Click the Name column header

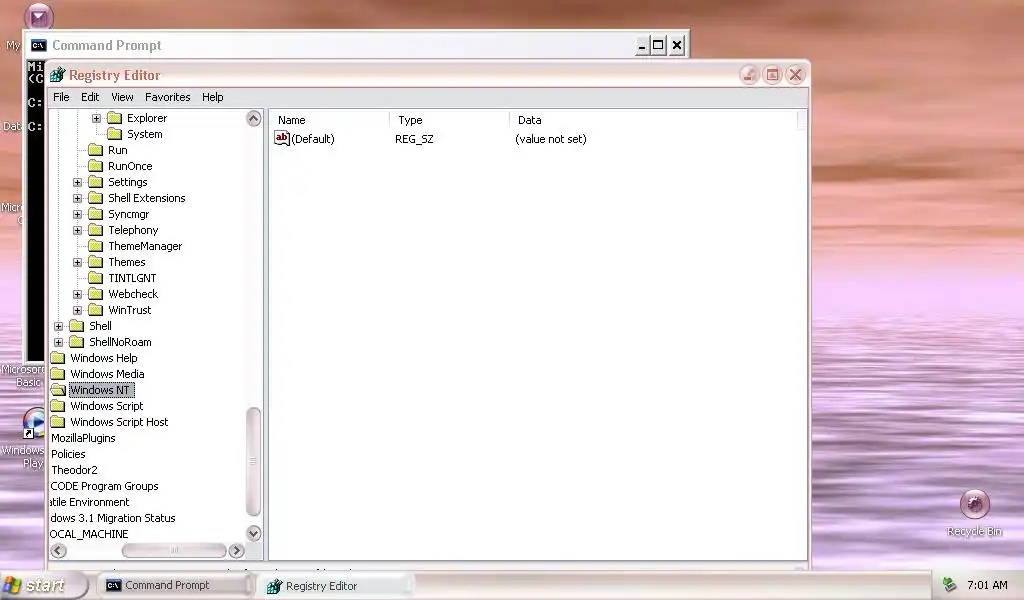coord(330,120)
